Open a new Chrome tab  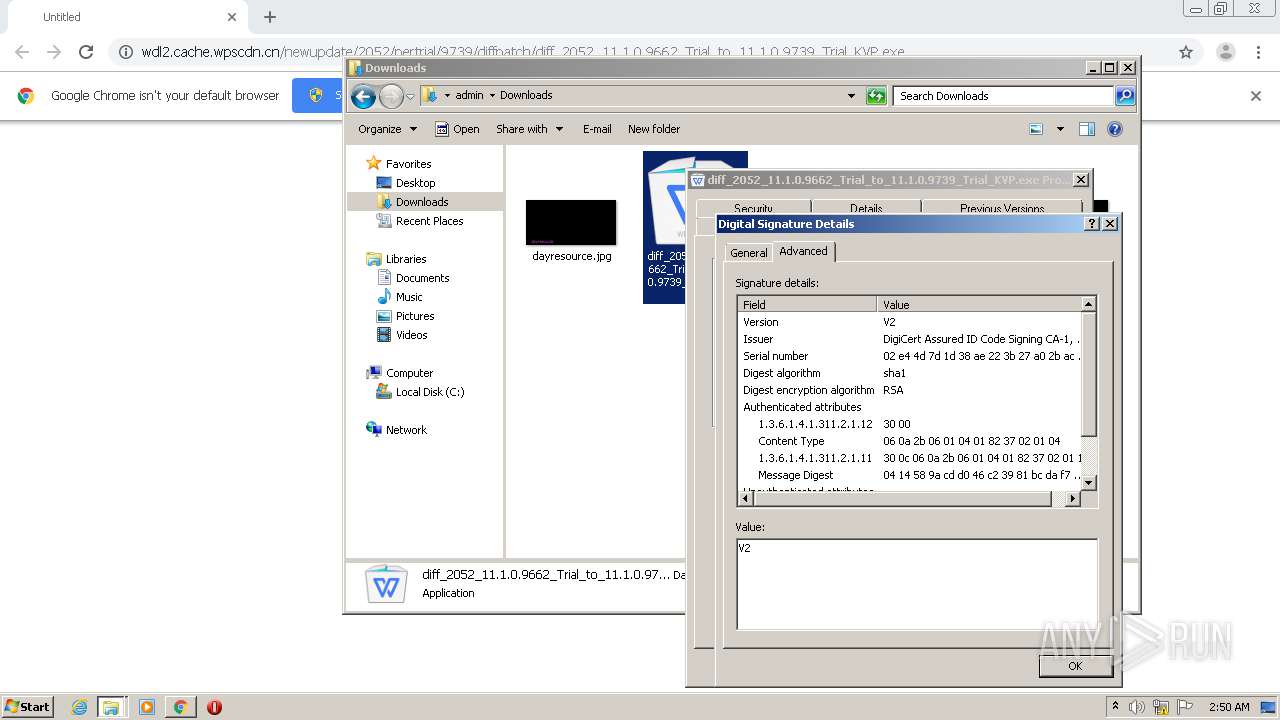click(270, 17)
